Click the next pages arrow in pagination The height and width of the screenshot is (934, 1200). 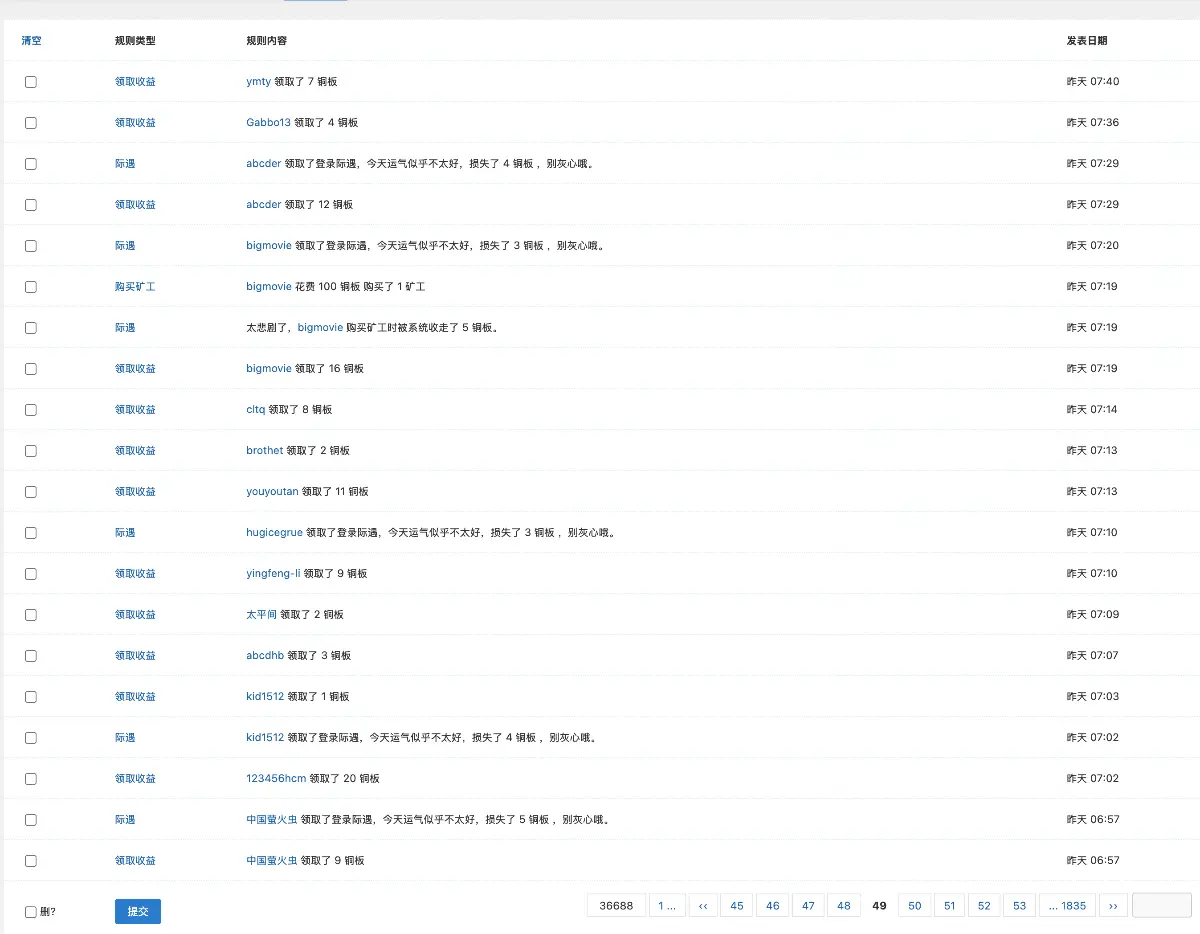coord(1113,905)
